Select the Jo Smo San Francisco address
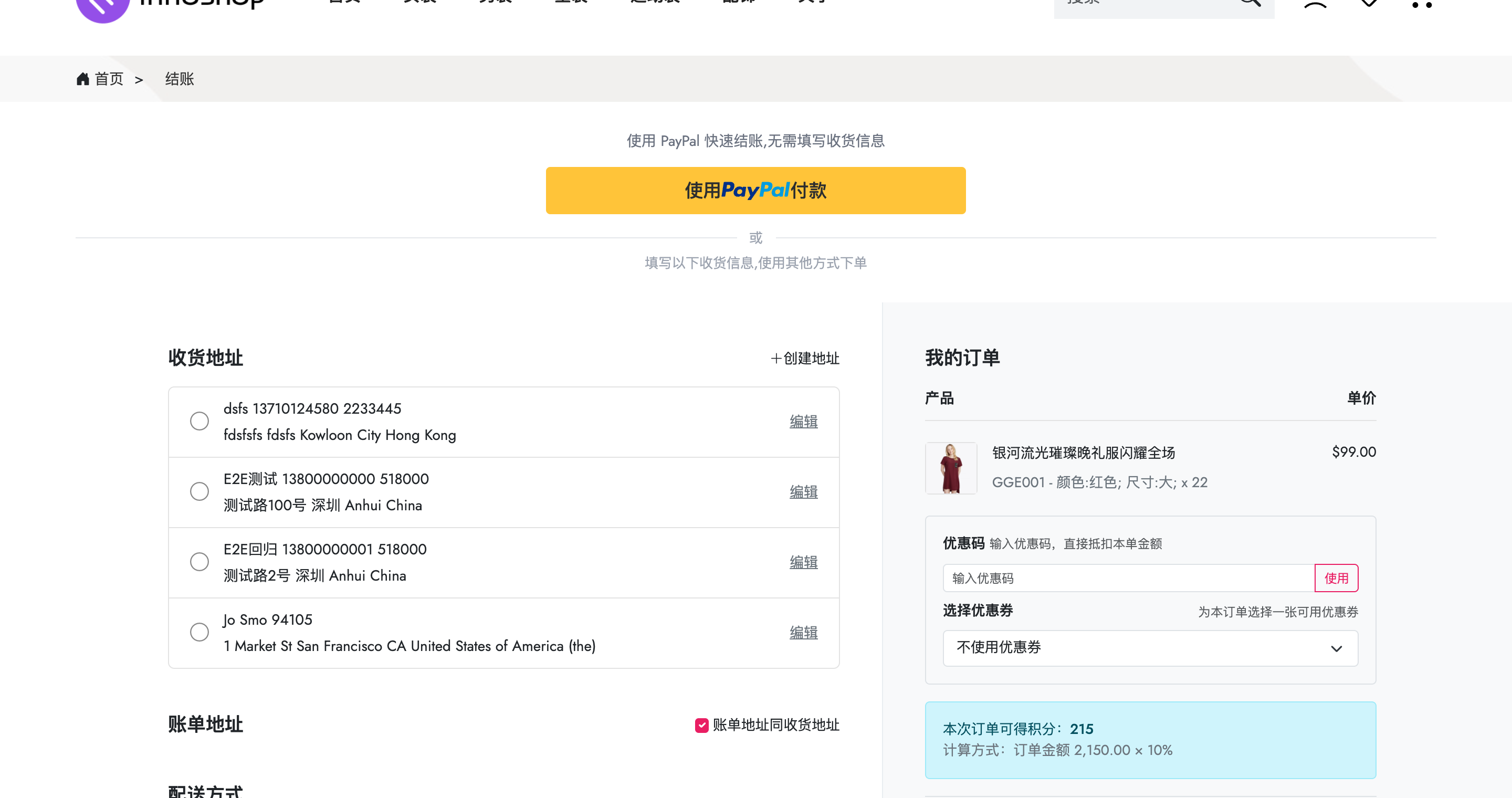Viewport: 1512px width, 798px height. pyautogui.click(x=199, y=633)
